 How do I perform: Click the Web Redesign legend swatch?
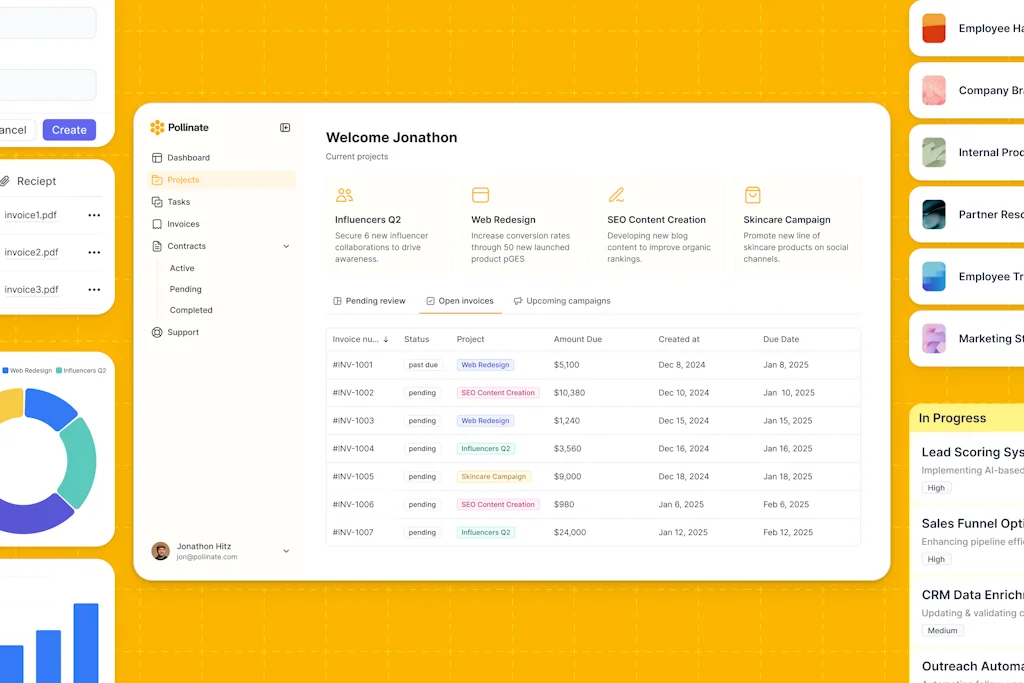(5, 370)
